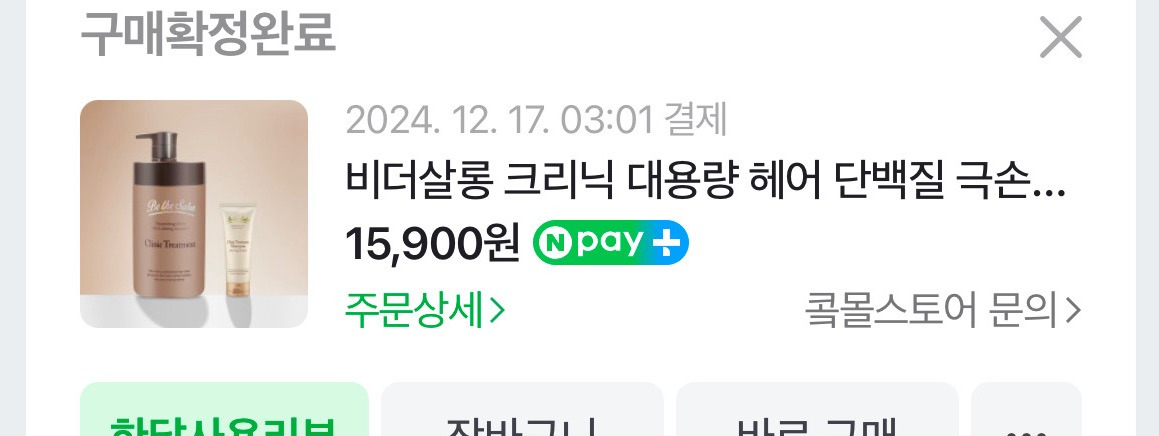Tap the large pump bottle in product image

(x=169, y=214)
